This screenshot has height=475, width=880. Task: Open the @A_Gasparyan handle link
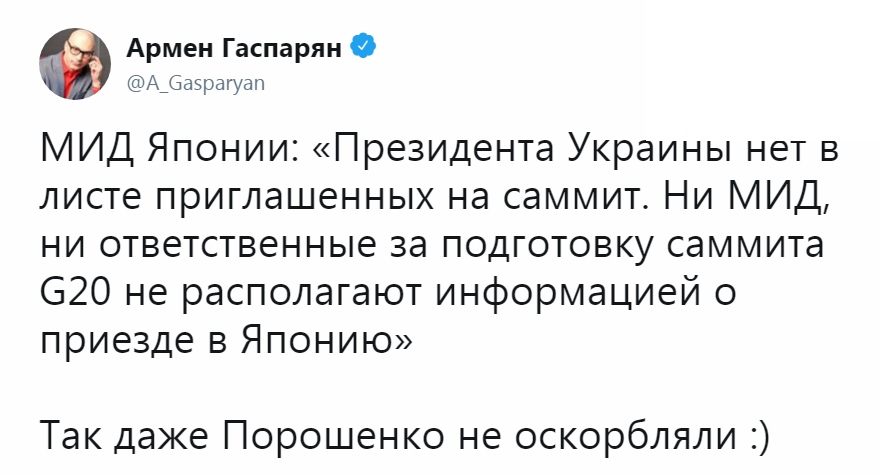click(196, 85)
